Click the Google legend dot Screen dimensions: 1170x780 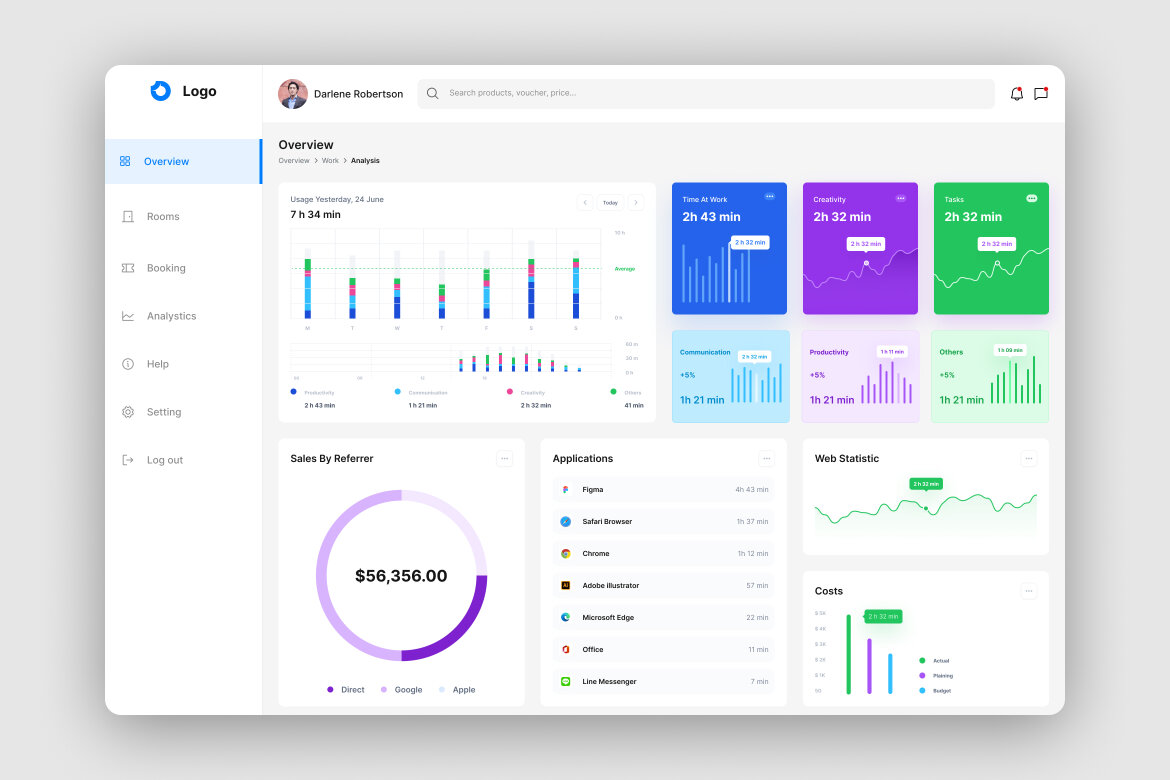[384, 690]
